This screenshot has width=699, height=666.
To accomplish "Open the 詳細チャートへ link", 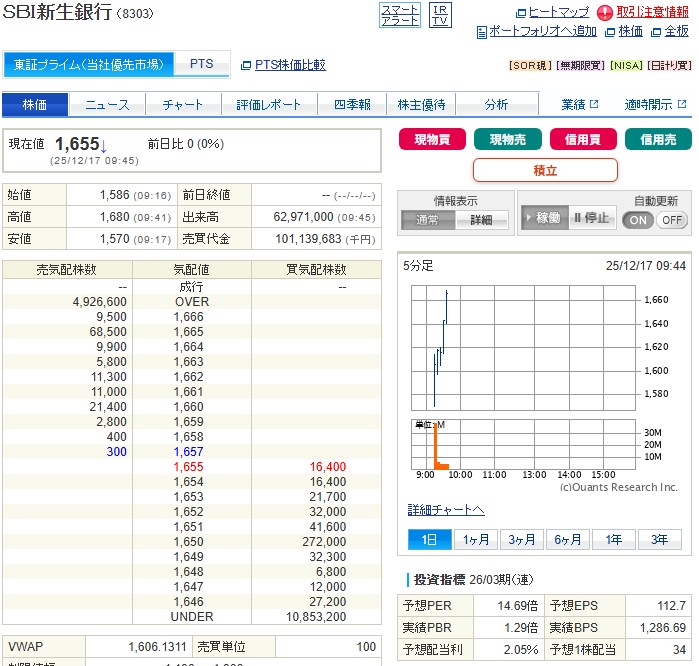I will 446,509.
